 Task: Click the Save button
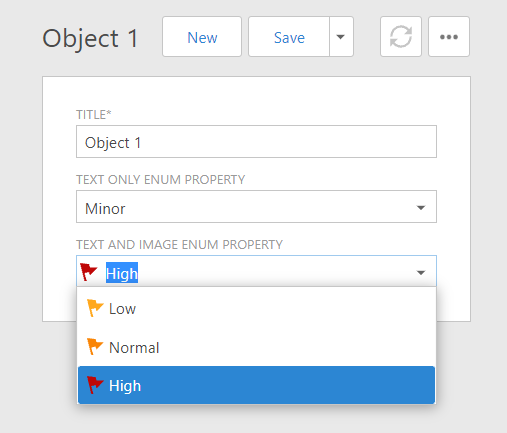(289, 37)
